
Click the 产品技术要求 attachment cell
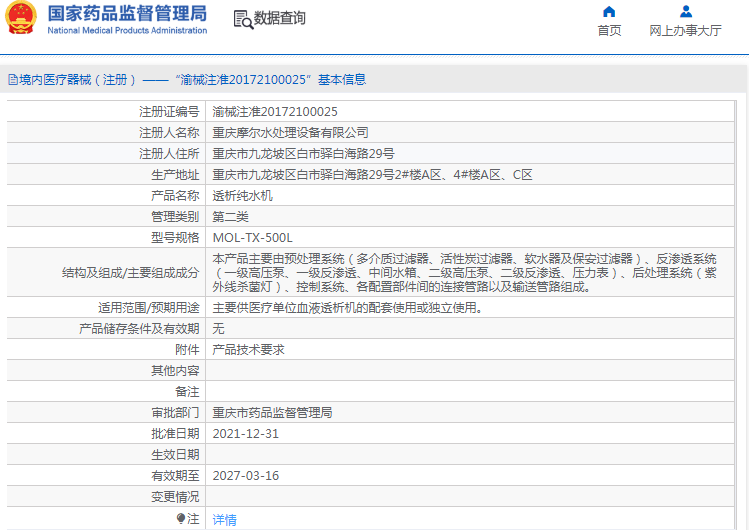[249, 349]
